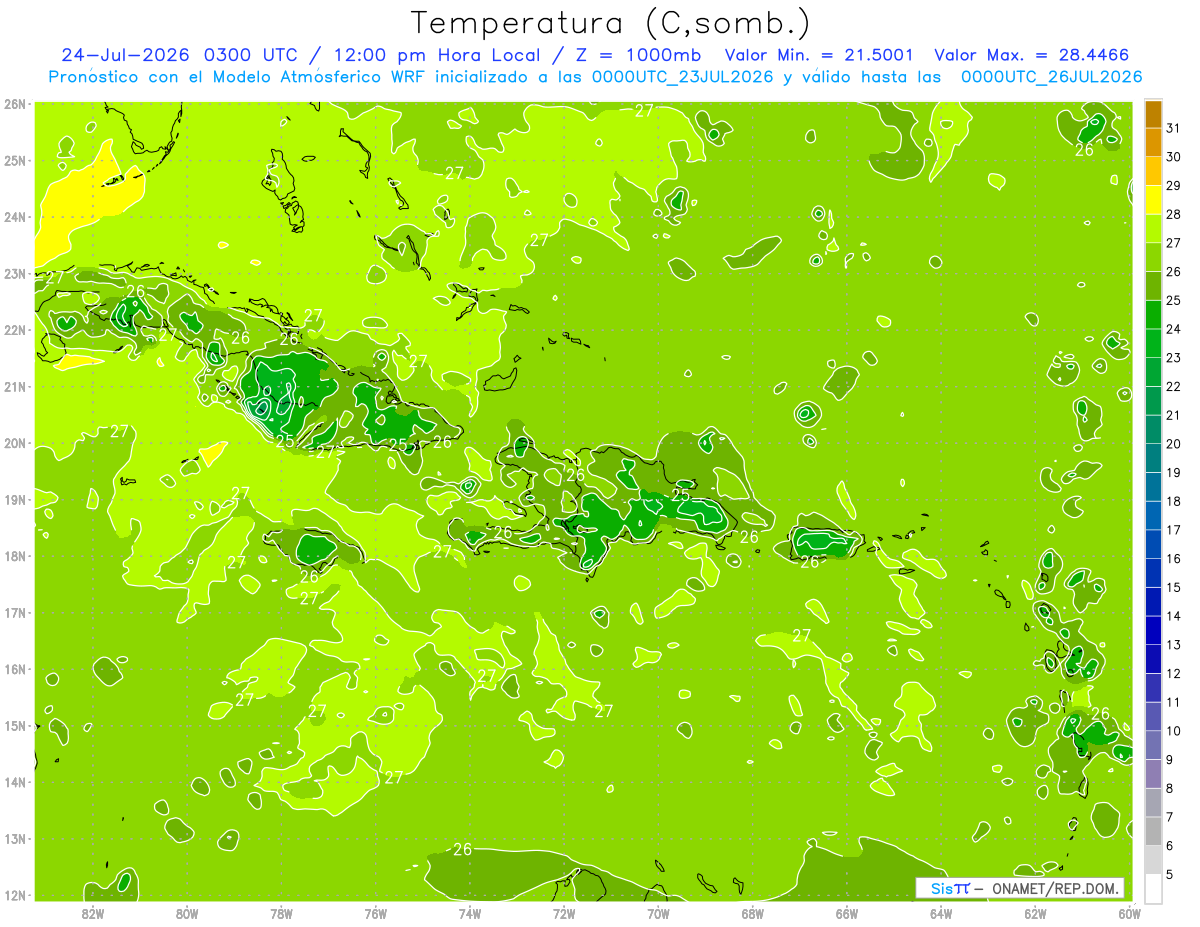Click the '18N' latitude axis label
The height and width of the screenshot is (927, 1200).
pos(15,556)
